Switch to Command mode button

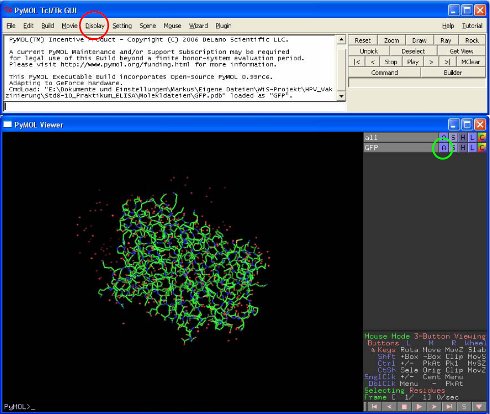[384, 72]
